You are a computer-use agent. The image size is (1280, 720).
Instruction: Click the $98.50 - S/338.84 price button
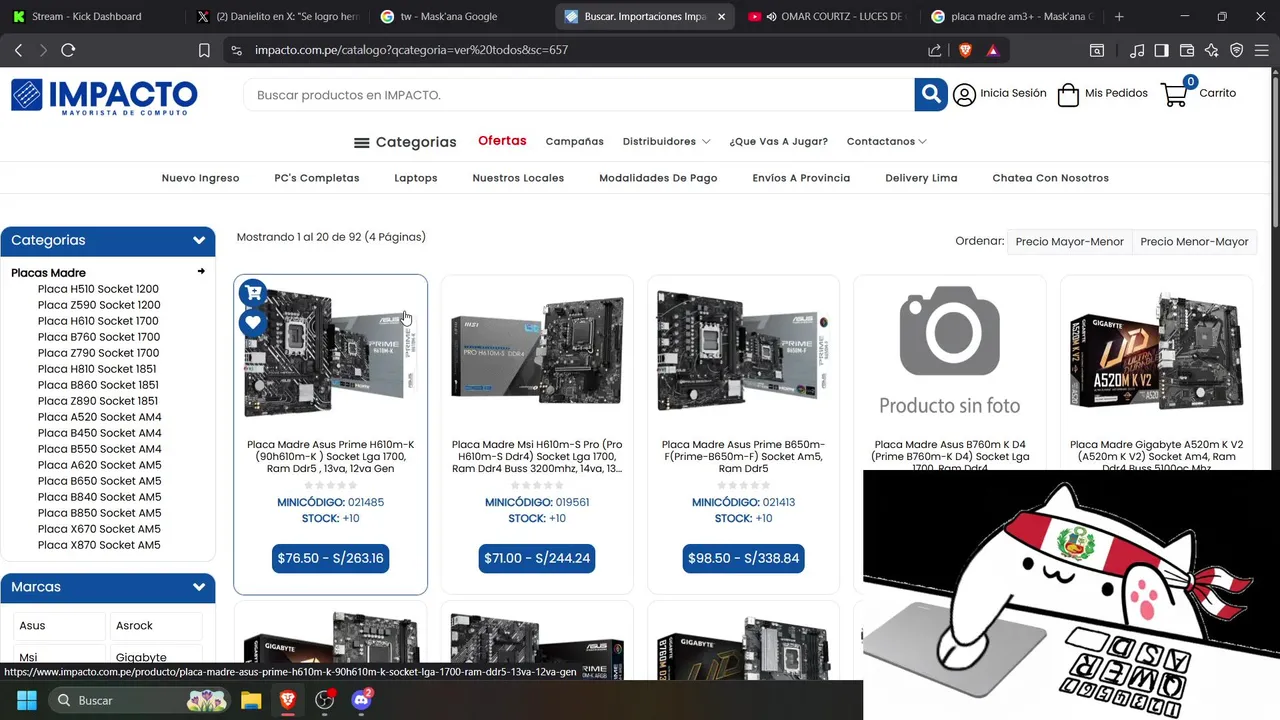743,558
